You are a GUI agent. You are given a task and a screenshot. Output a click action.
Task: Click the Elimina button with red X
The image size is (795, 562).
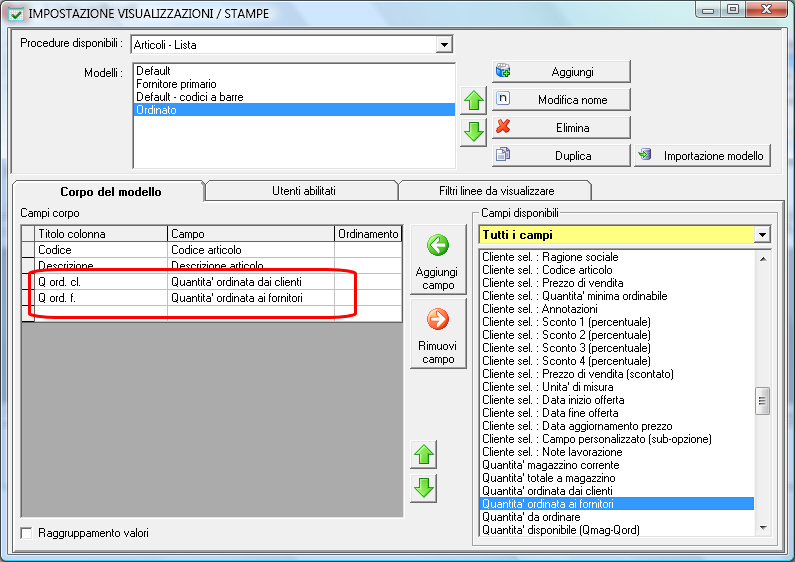click(561, 127)
